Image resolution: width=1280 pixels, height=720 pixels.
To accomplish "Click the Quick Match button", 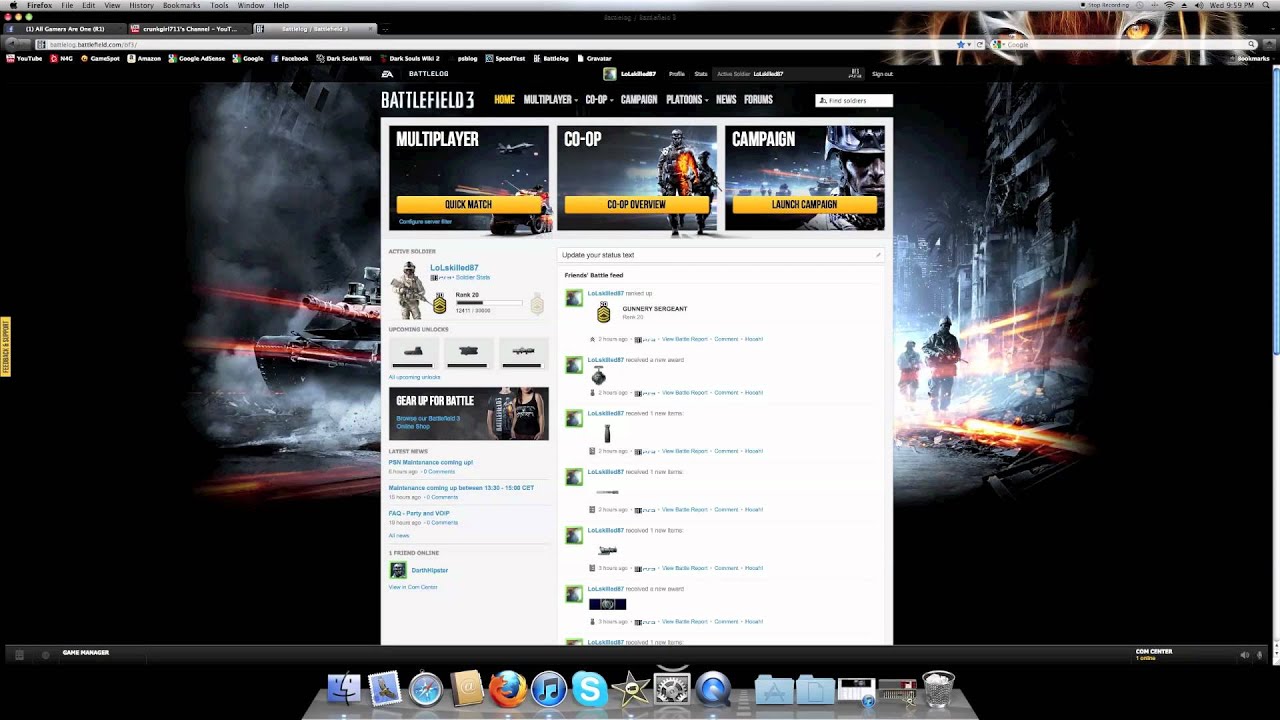I will point(468,204).
